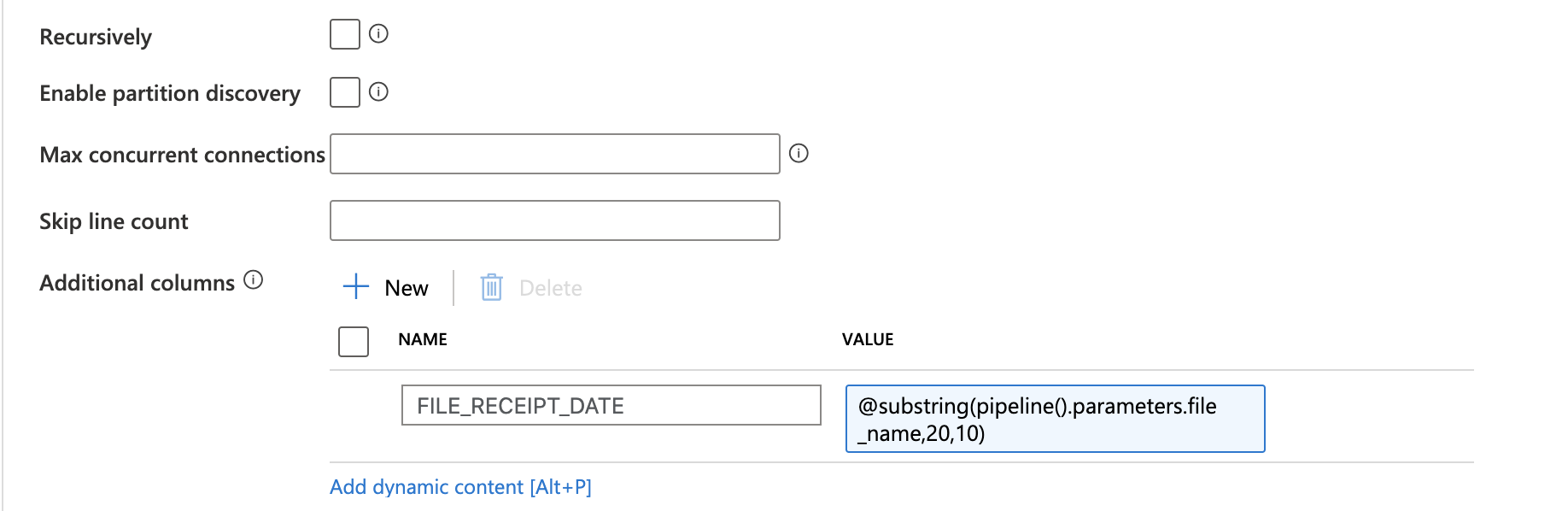This screenshot has height=511, width=1568.
Task: Click inside the Max concurrent connections field
Action: (553, 154)
